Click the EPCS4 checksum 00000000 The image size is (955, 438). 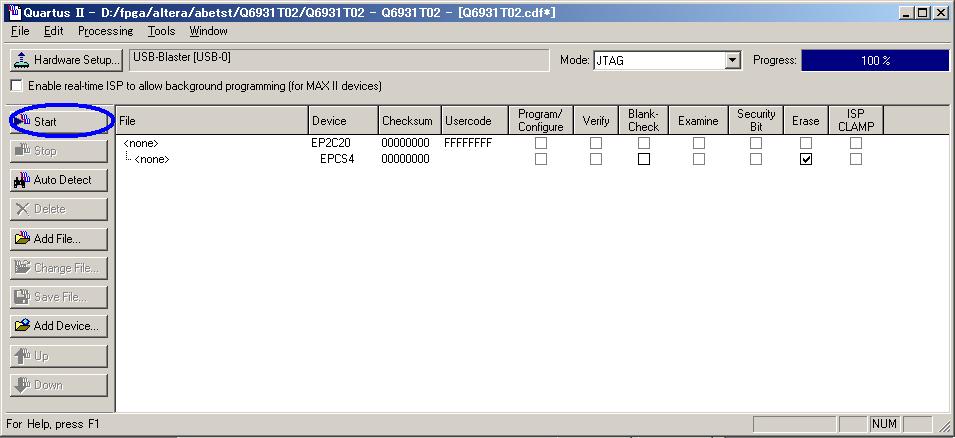tap(406, 159)
